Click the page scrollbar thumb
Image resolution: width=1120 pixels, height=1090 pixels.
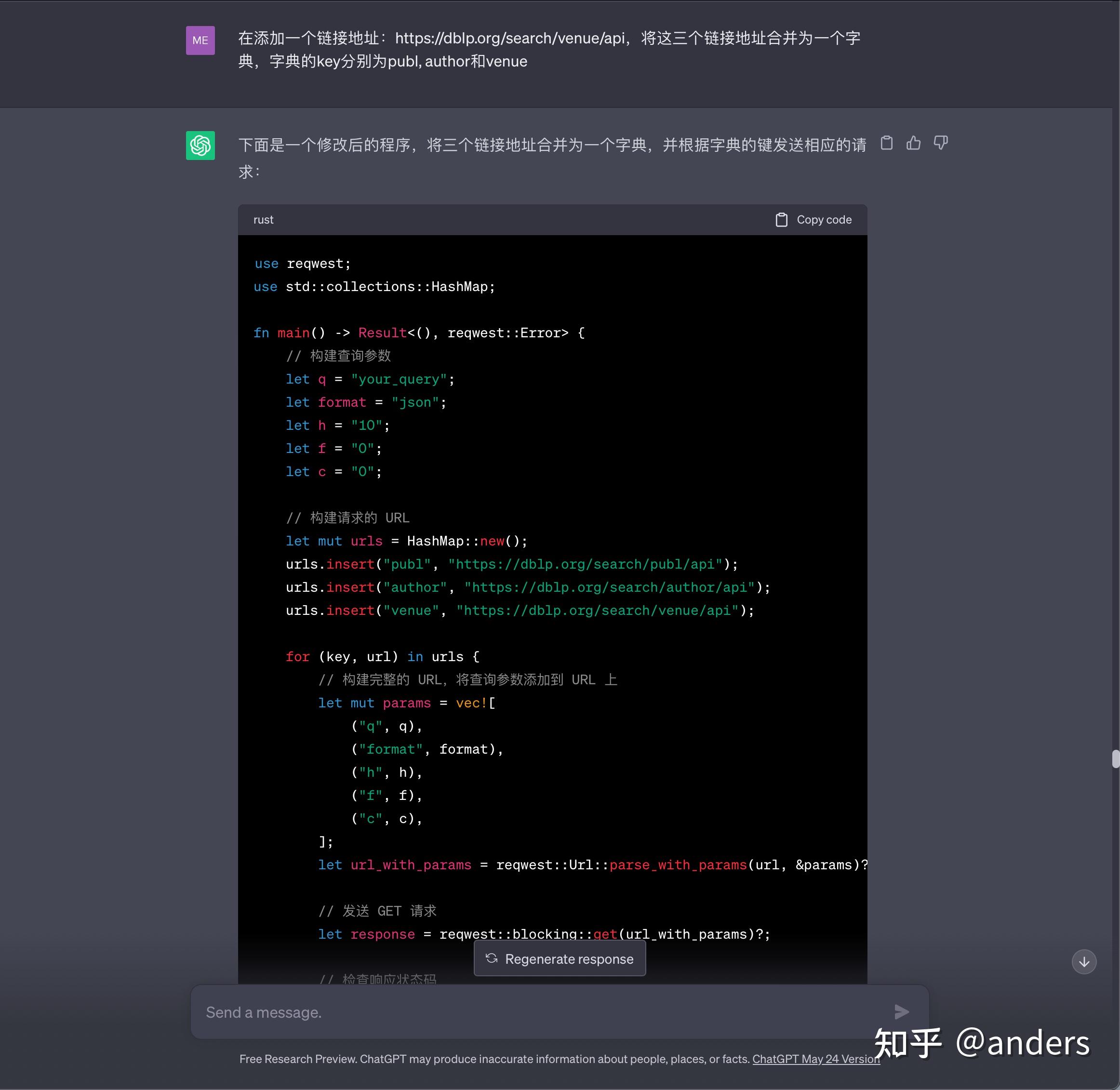coord(1115,759)
